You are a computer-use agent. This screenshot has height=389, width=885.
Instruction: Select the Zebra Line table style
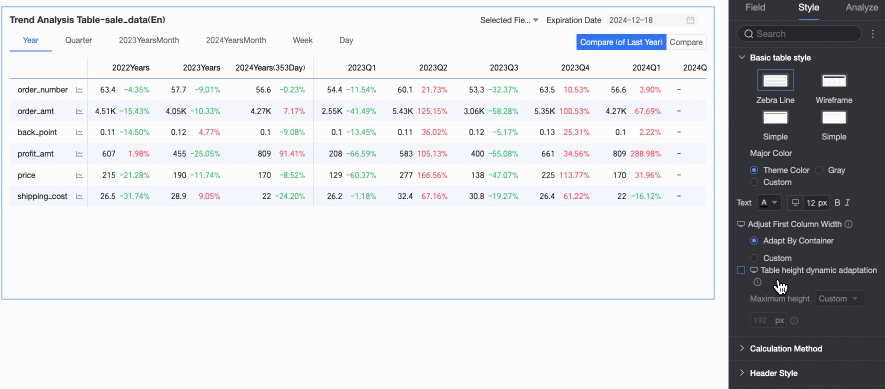[x=775, y=80]
